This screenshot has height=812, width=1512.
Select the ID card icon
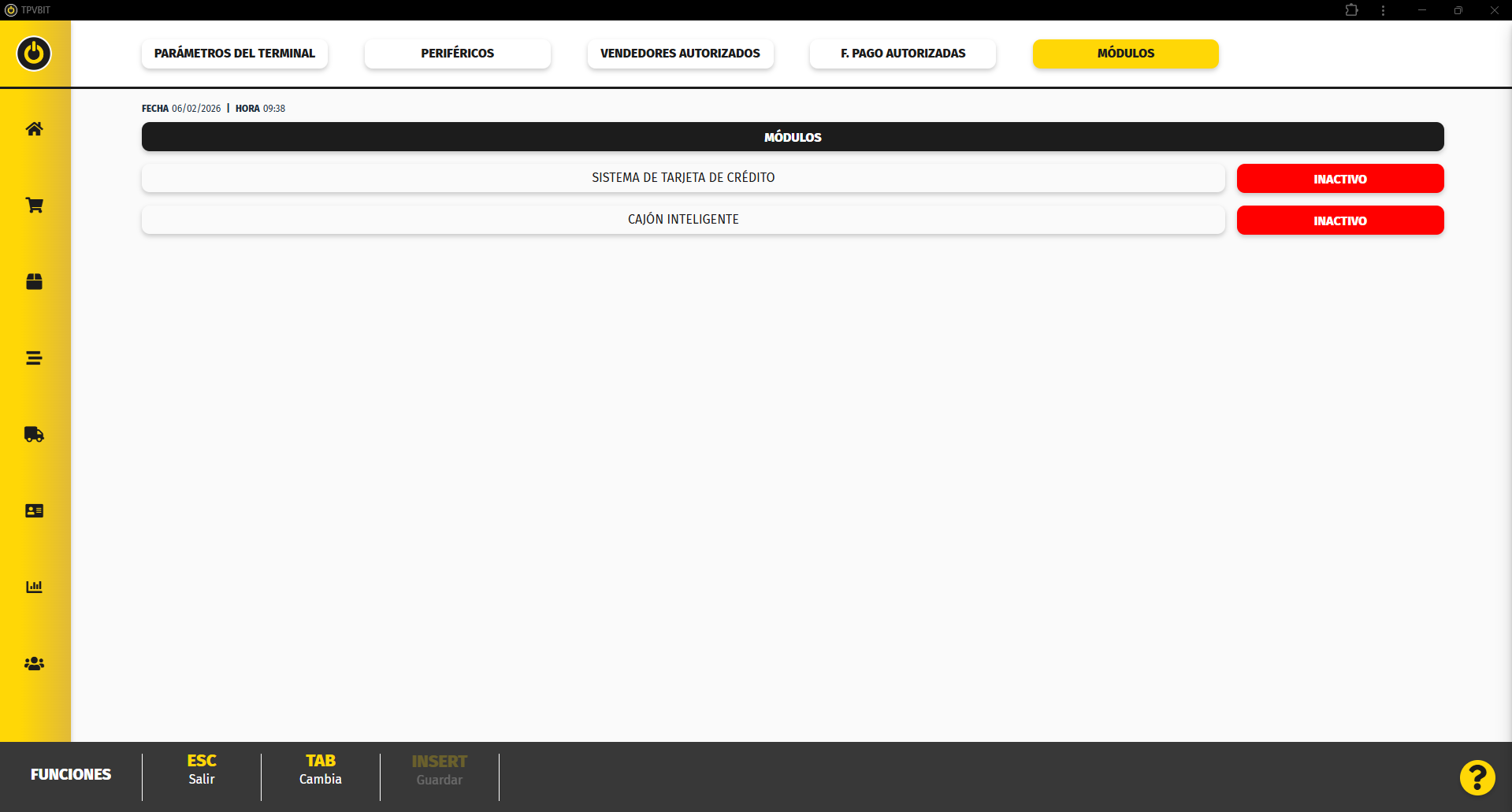(x=34, y=511)
